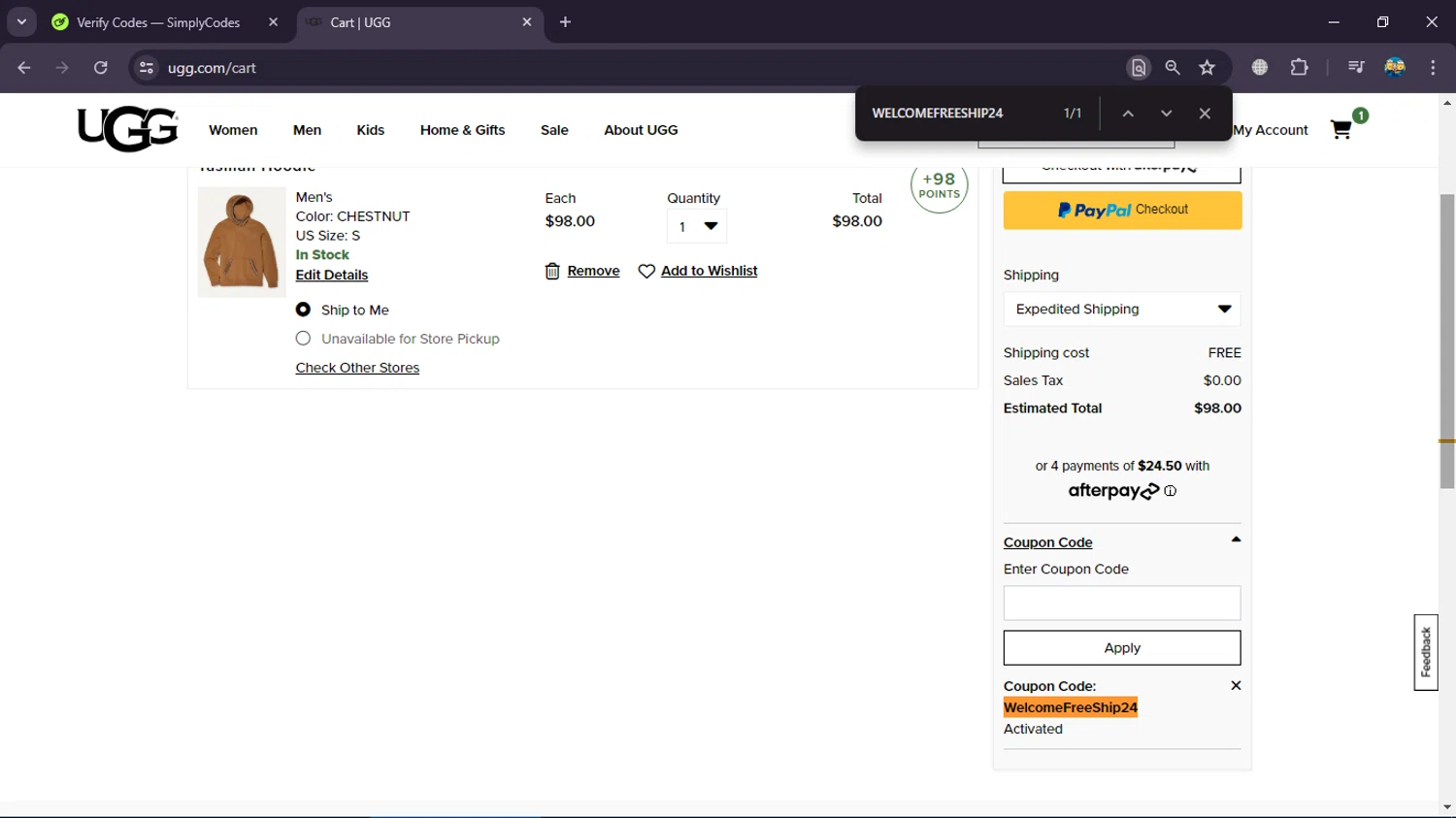Screen dimensions: 1456x818
Task: Click the Edit Details link
Action: [332, 276]
